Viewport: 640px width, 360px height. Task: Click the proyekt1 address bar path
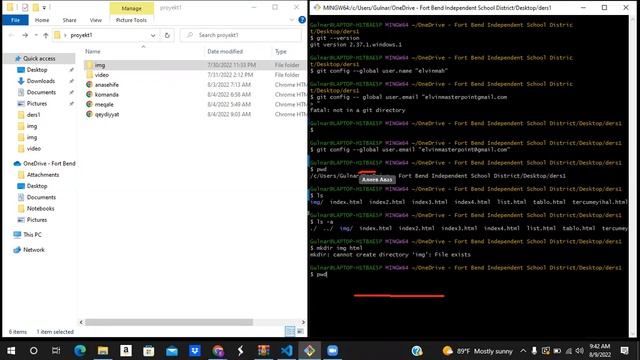(x=81, y=36)
